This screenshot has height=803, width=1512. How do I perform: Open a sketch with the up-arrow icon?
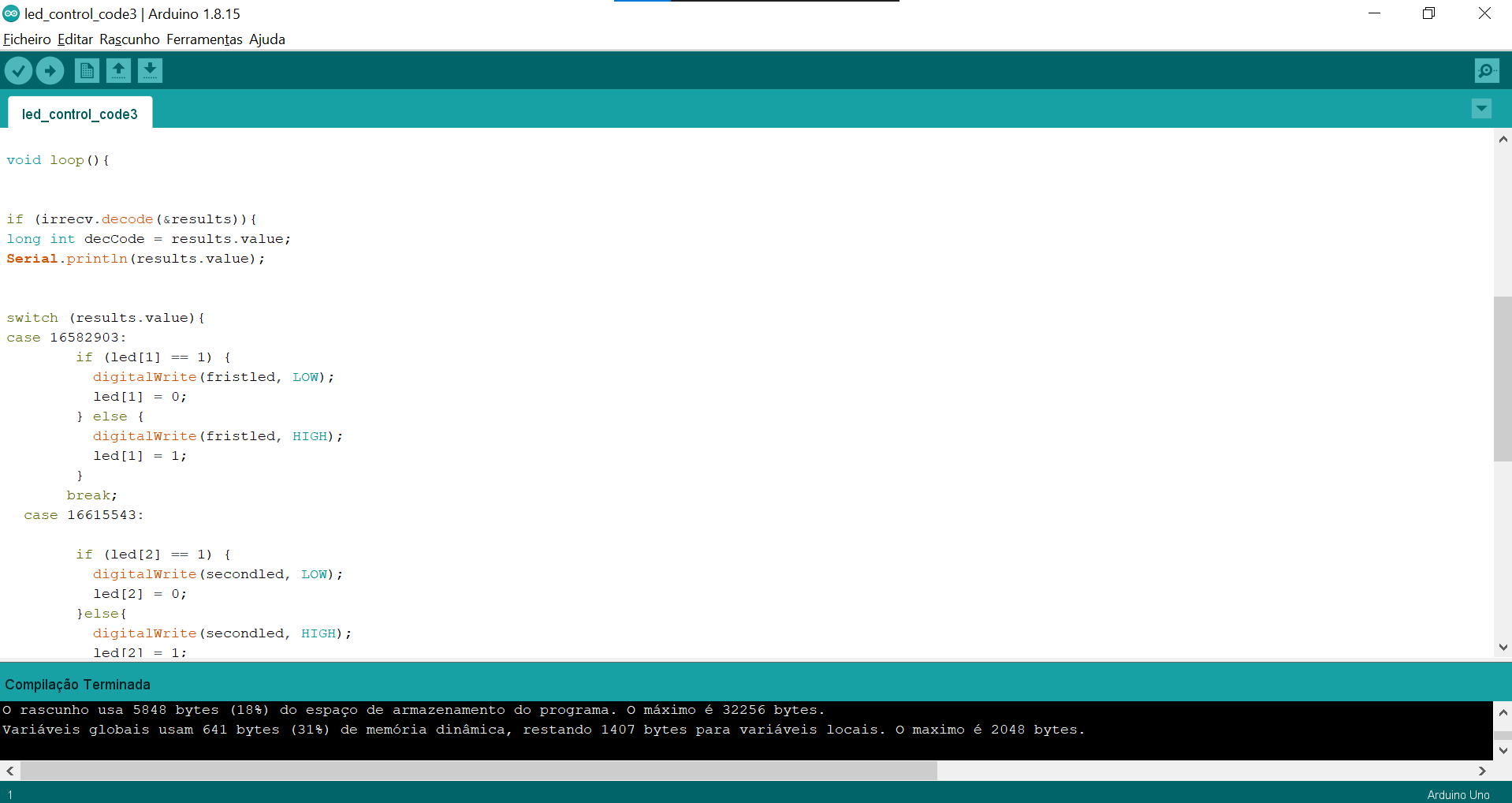[x=118, y=71]
